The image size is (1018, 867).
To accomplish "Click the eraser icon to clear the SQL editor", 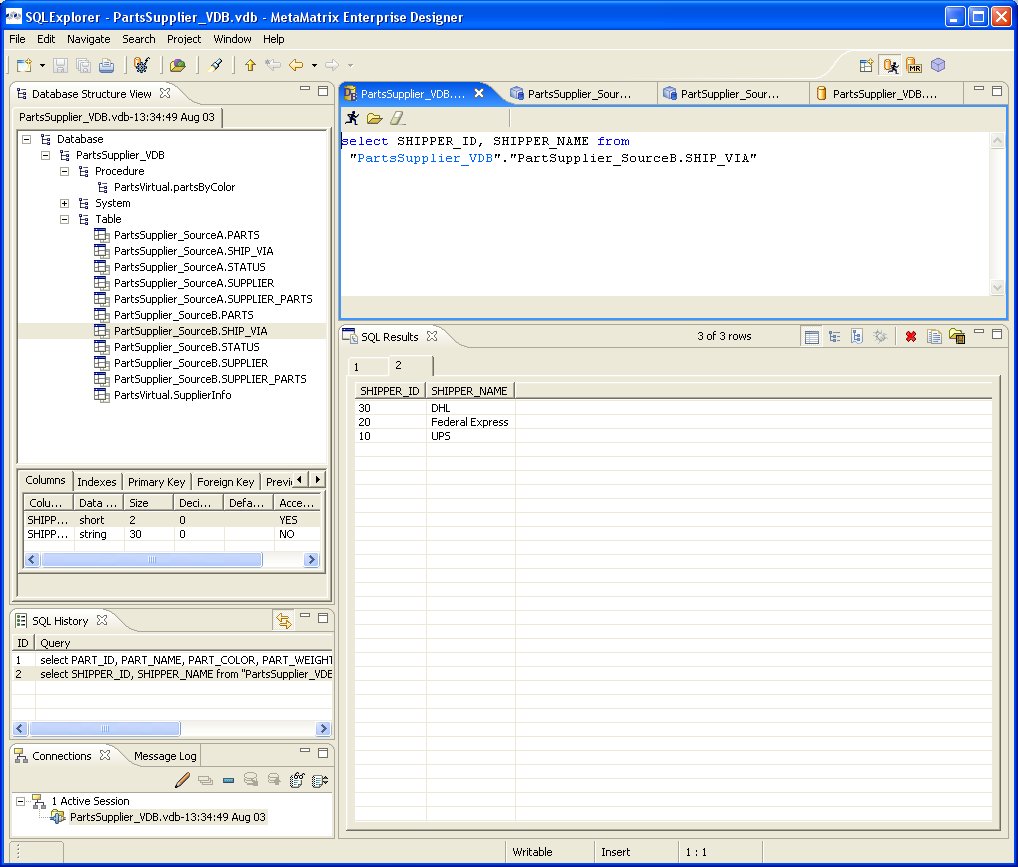I will (397, 119).
